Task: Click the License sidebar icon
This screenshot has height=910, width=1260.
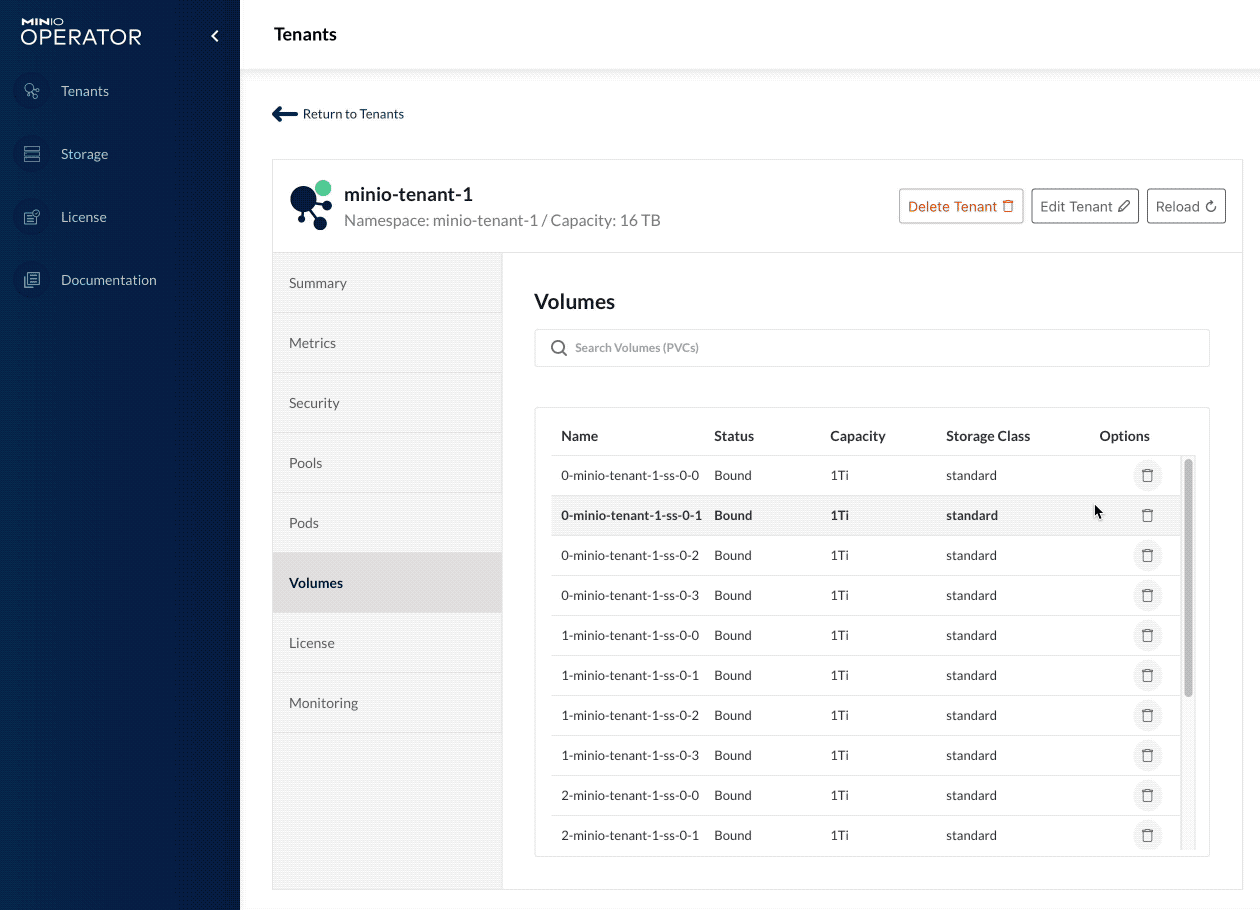Action: click(x=32, y=217)
